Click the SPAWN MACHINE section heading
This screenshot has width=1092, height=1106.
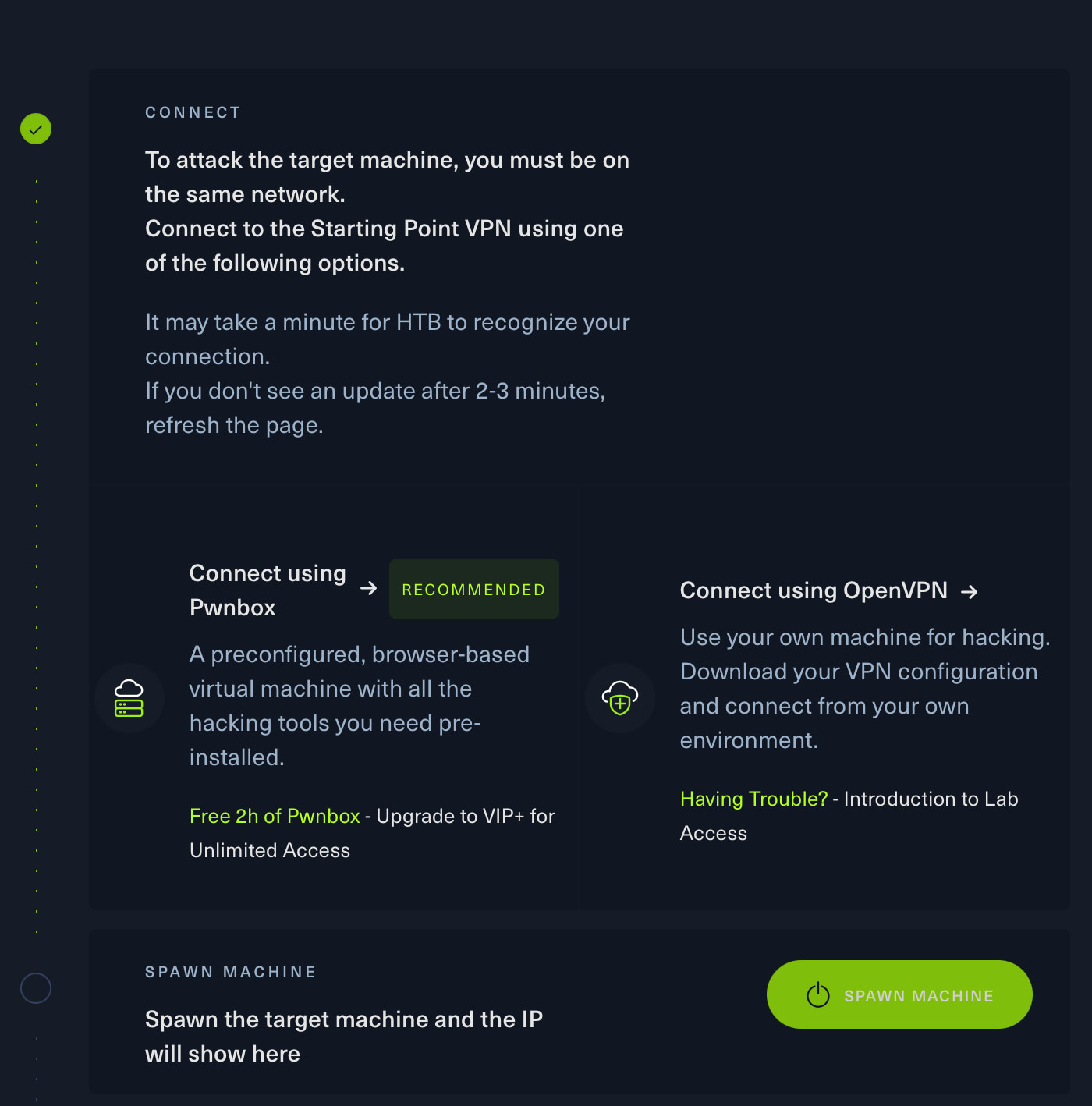pyautogui.click(x=231, y=972)
